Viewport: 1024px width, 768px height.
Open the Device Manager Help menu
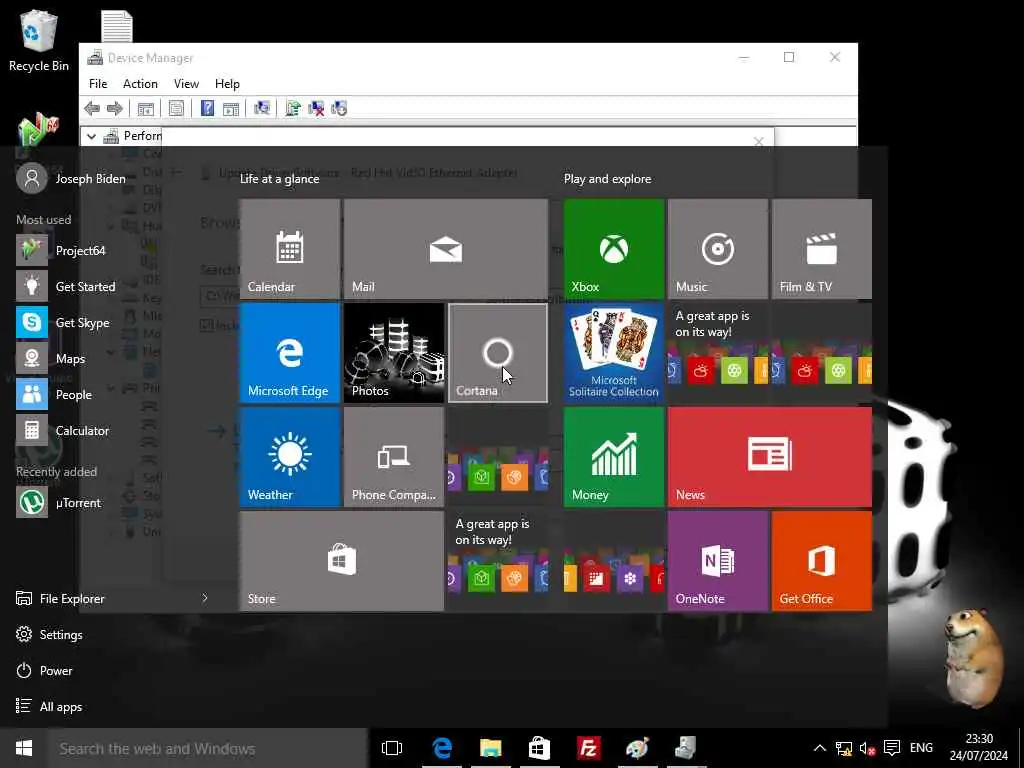(x=227, y=84)
